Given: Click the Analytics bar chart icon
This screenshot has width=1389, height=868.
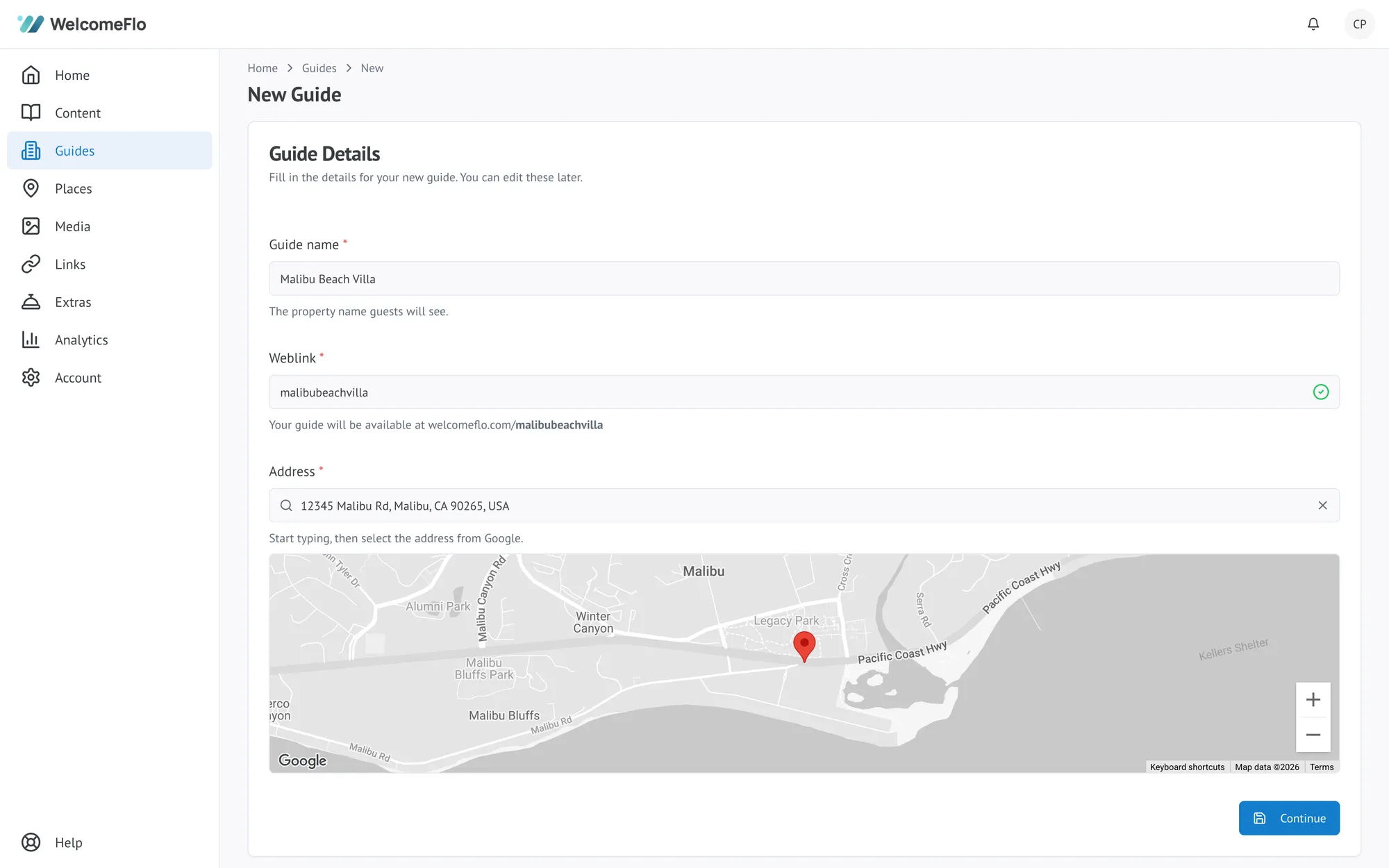Looking at the screenshot, I should (31, 340).
